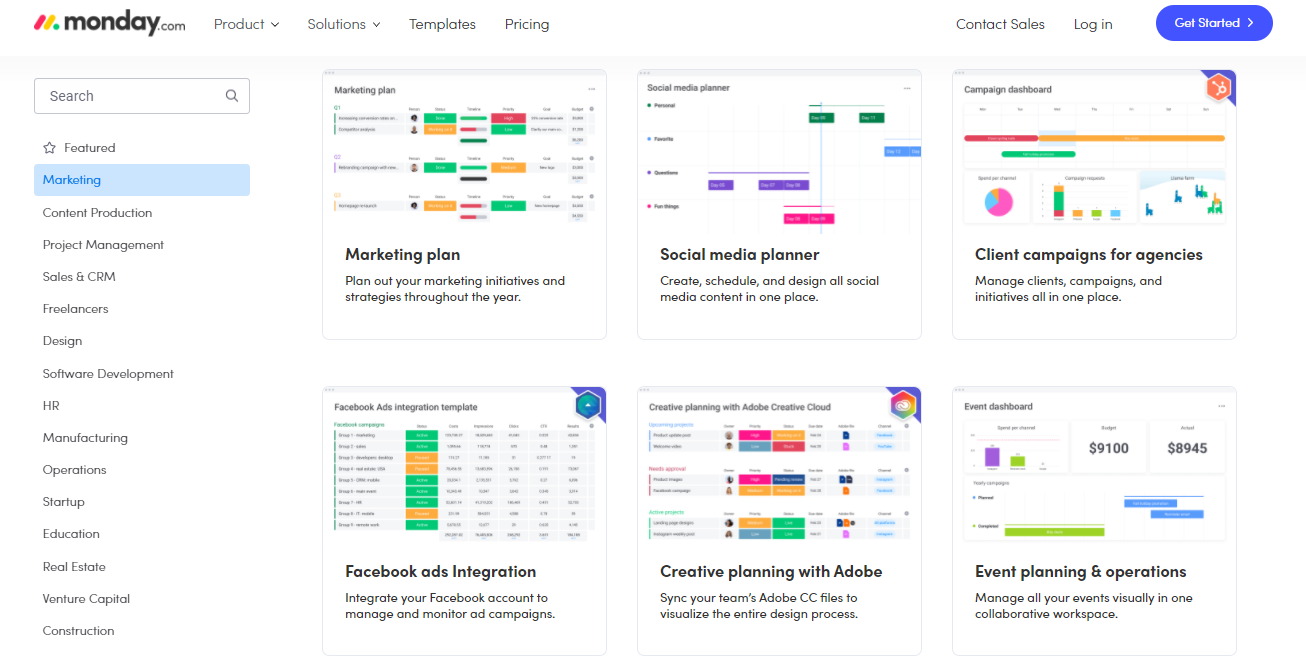The width and height of the screenshot is (1306, 665).
Task: Focus the template Search field
Action: tap(130, 96)
